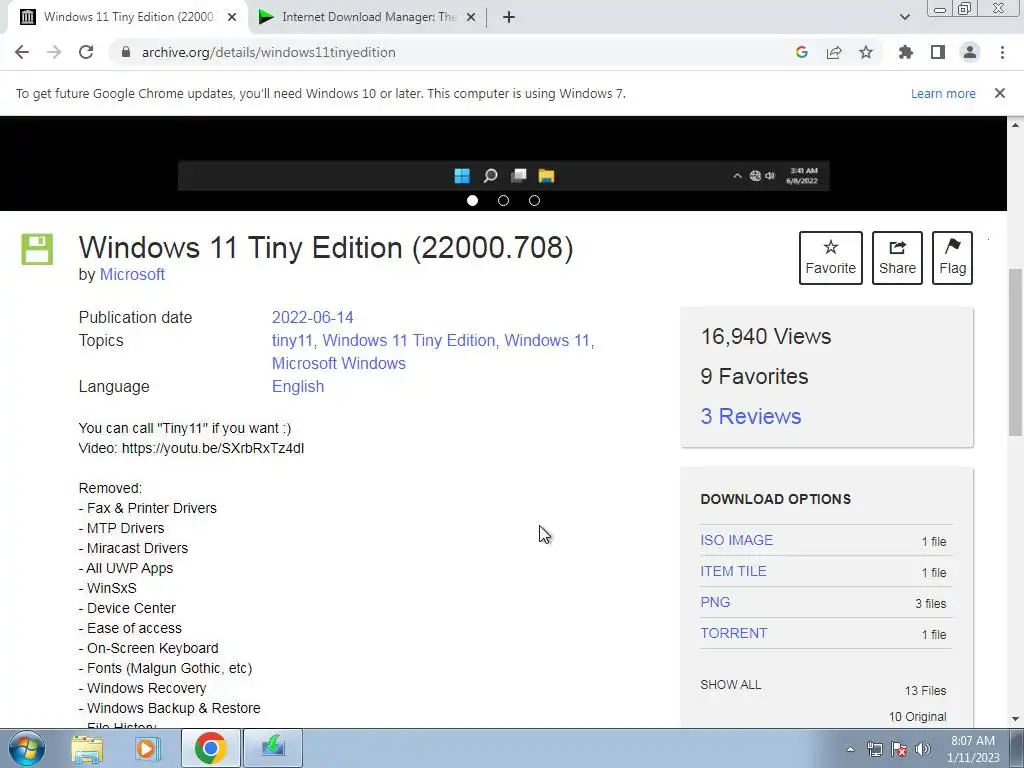This screenshot has height=768, width=1024.
Task: Open publication date 2022-06-14 link
Action: (312, 317)
